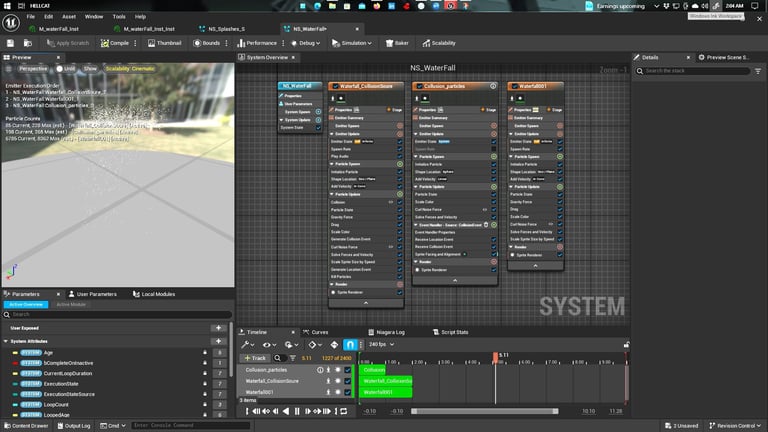
Task: Open the preview viewport options menu icon
Action: tap(8, 69)
